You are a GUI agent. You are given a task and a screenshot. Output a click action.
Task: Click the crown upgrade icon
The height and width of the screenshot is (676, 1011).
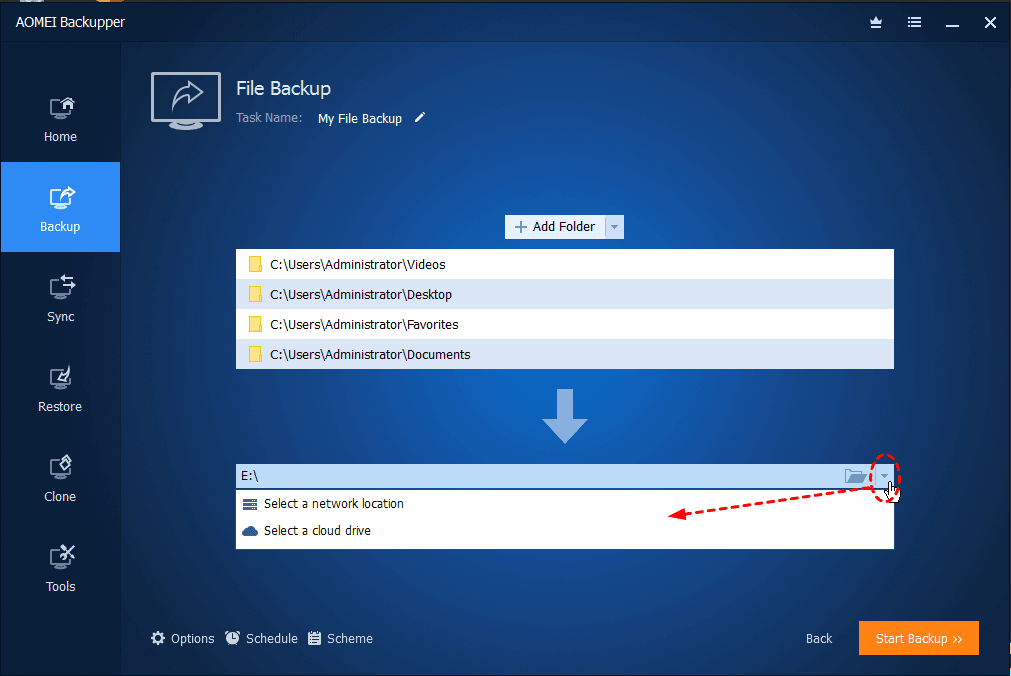pyautogui.click(x=876, y=23)
